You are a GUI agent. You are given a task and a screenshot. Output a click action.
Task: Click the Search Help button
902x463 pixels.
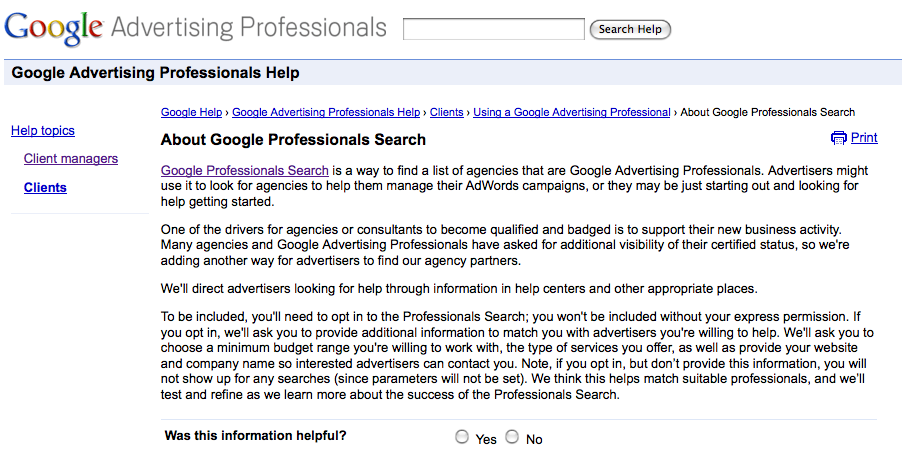pyautogui.click(x=630, y=29)
